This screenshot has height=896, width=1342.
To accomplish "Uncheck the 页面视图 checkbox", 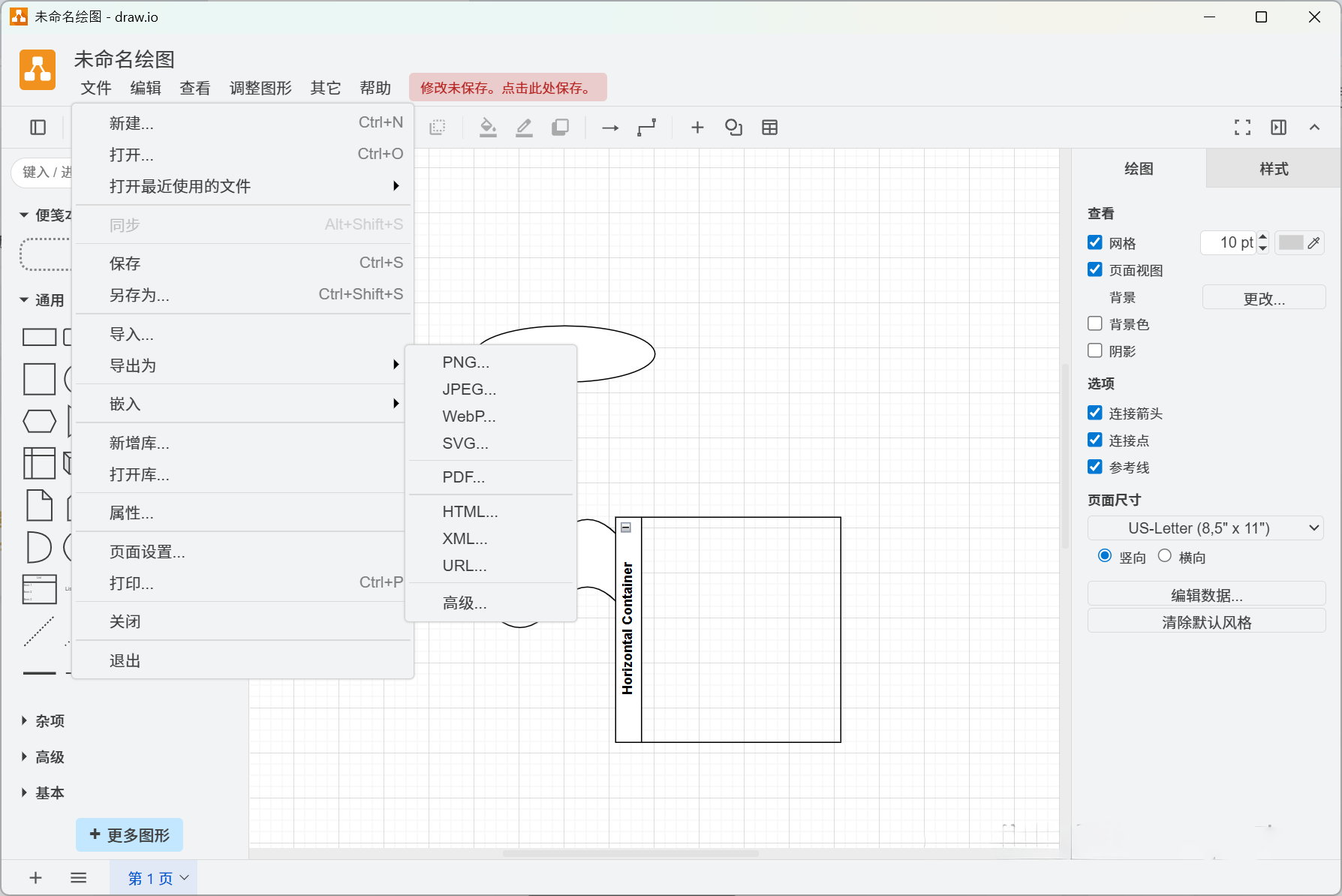I will tap(1095, 269).
